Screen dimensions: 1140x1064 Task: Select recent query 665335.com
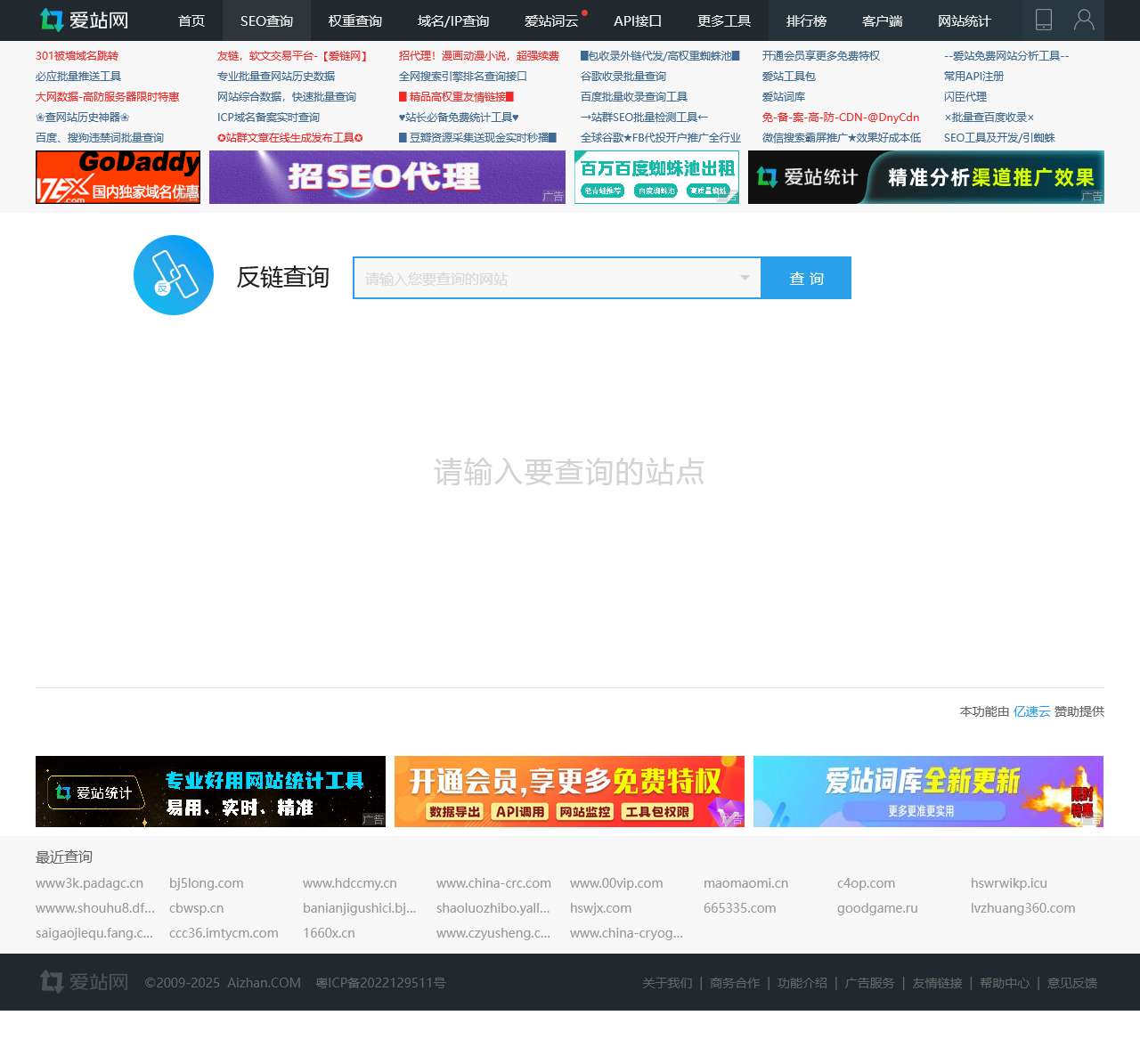click(740, 908)
